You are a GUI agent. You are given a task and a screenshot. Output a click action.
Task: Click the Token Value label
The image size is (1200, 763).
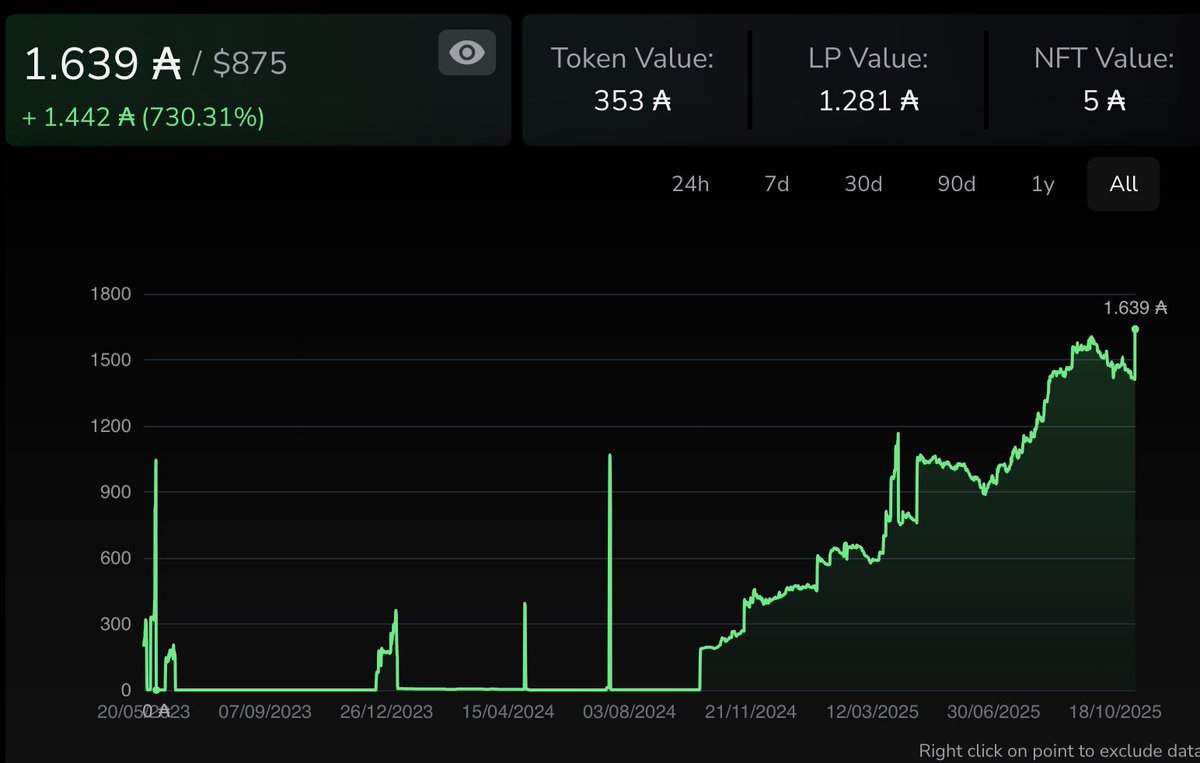[632, 58]
